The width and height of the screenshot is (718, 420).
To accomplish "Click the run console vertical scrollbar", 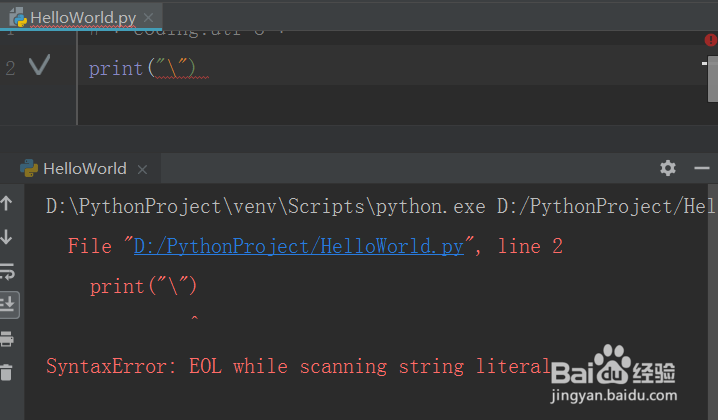I will (713, 302).
